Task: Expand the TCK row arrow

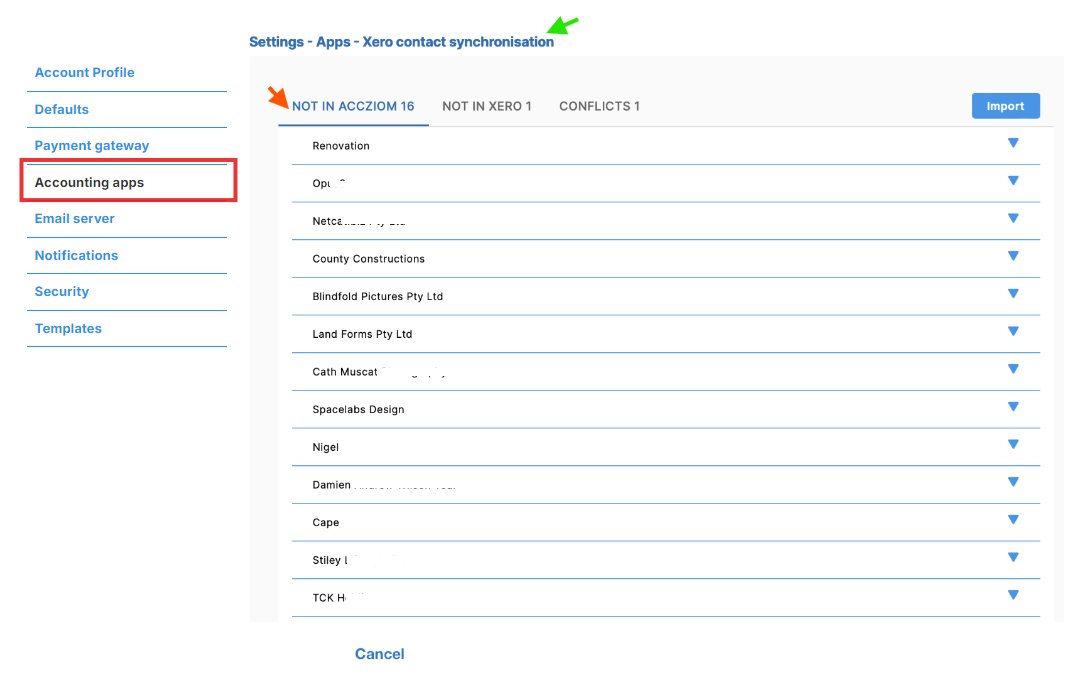Action: pyautogui.click(x=1013, y=595)
